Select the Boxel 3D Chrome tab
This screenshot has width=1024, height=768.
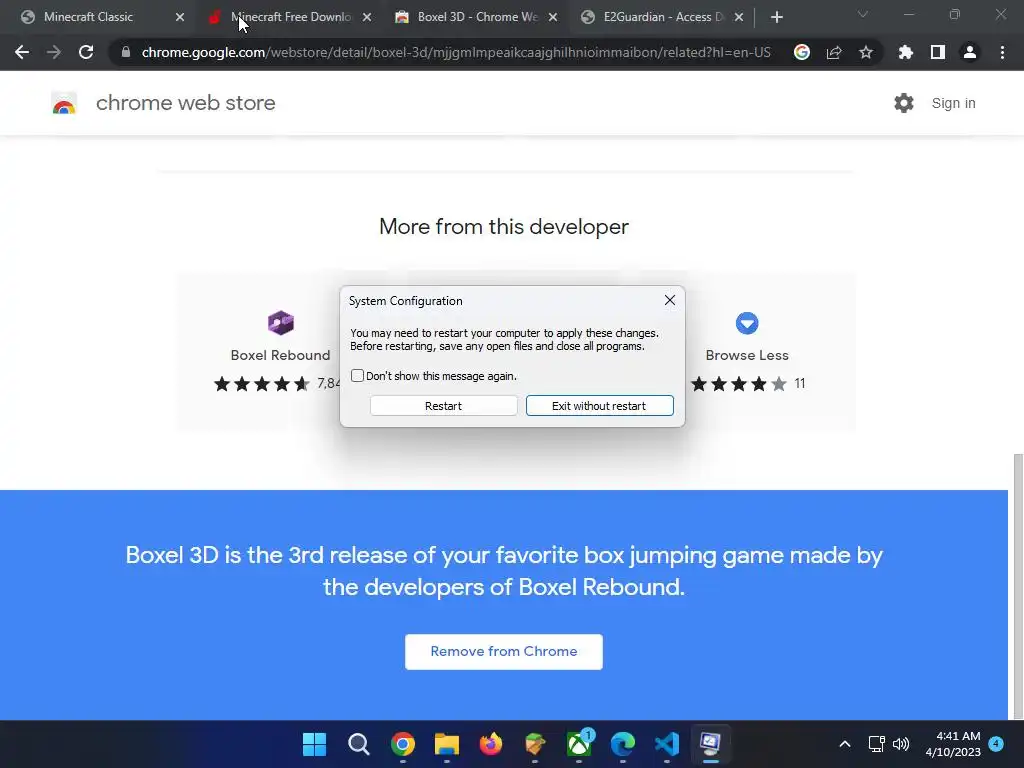tap(477, 17)
